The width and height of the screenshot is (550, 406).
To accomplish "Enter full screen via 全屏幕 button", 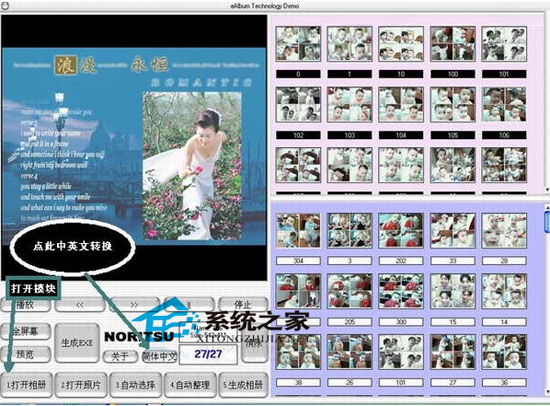I will [26, 331].
